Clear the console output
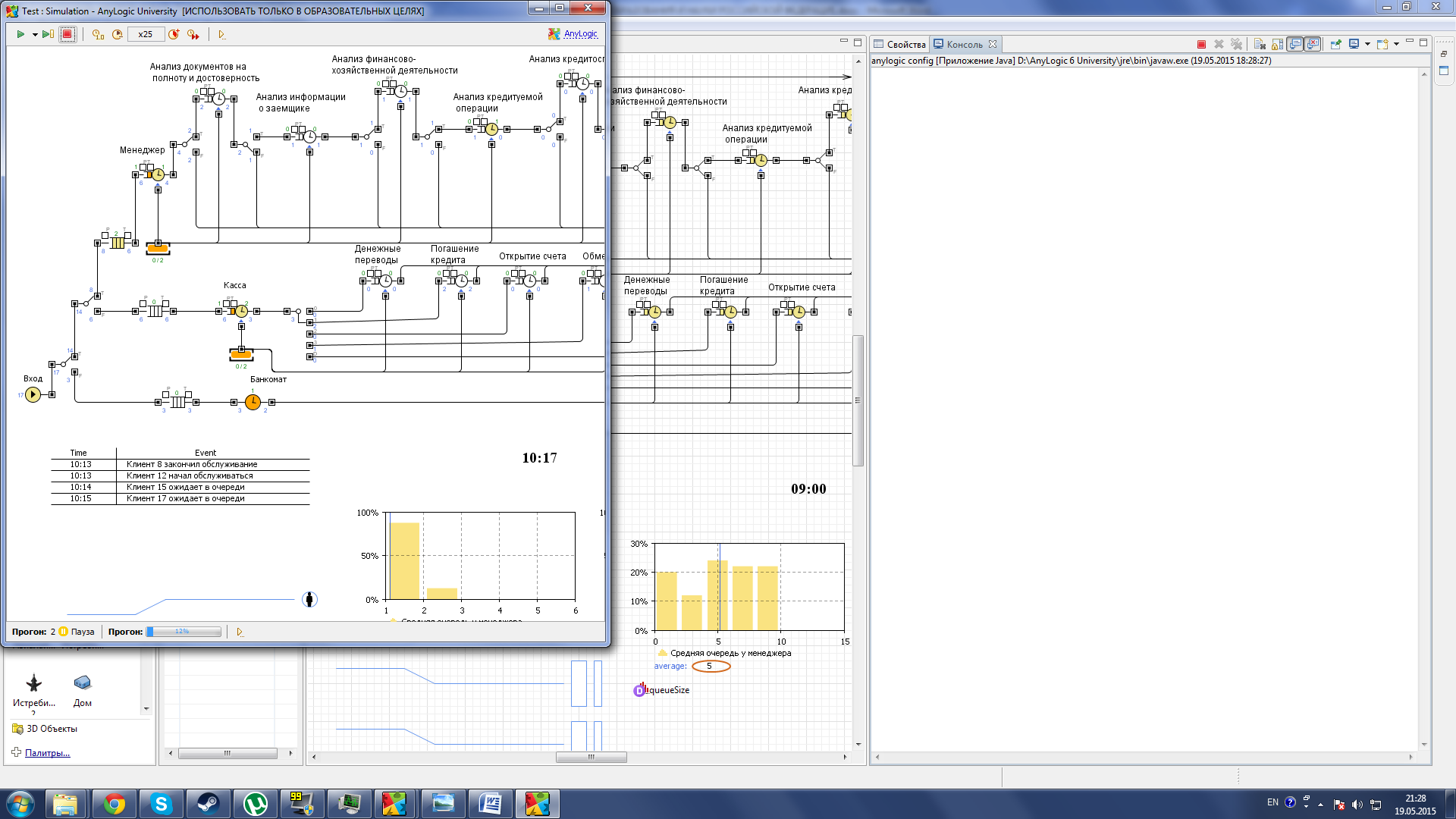The height and width of the screenshot is (819, 1456). [x=1259, y=44]
